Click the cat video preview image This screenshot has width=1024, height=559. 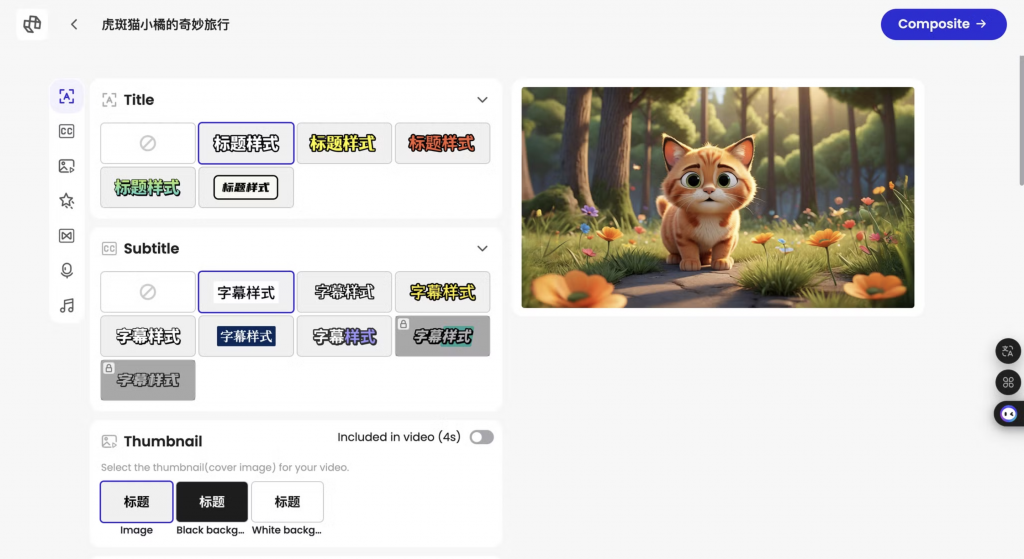click(718, 197)
